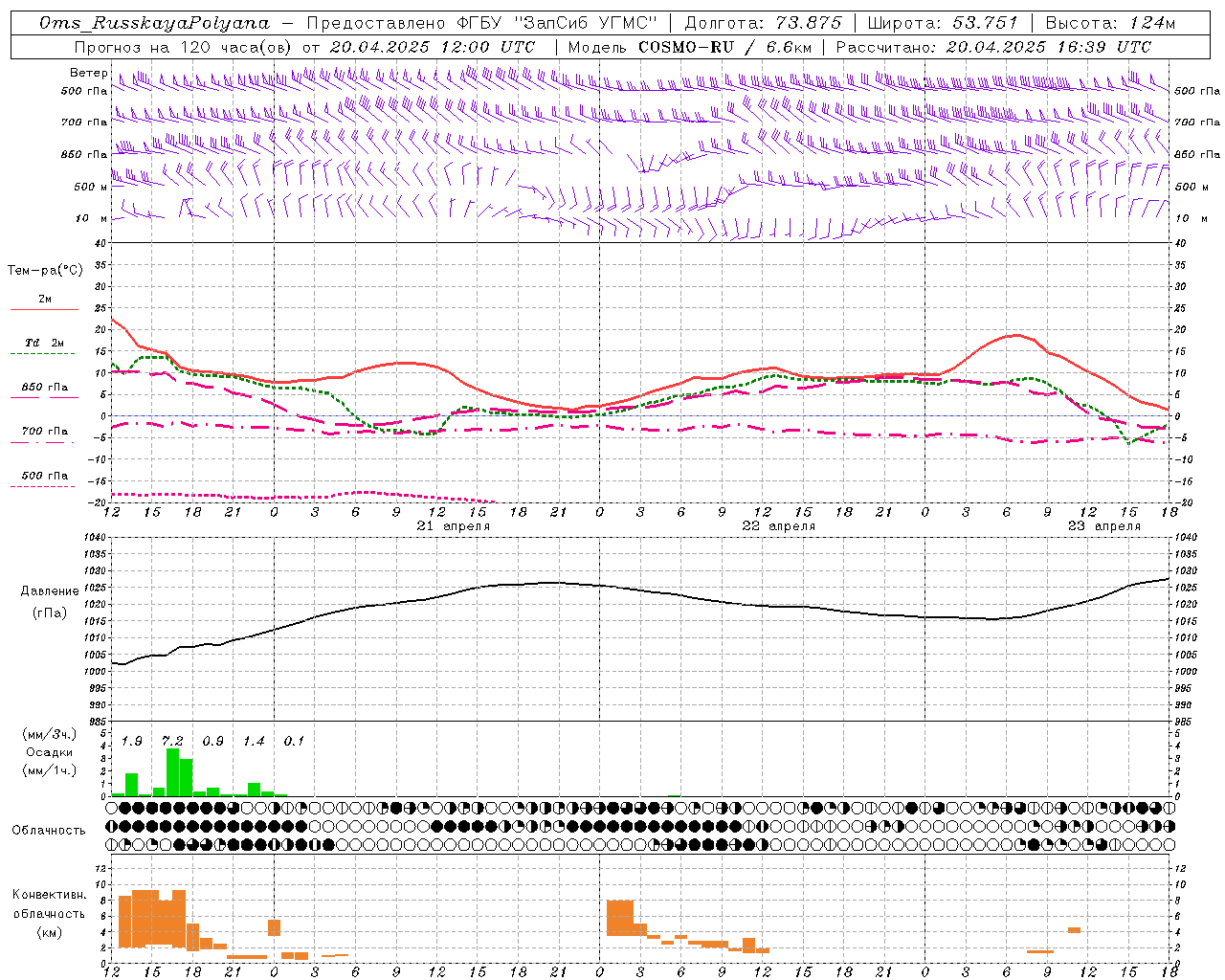This screenshot has height=980, width=1225.
Task: Click the 1.4 precipitation total
Action: 254,741
